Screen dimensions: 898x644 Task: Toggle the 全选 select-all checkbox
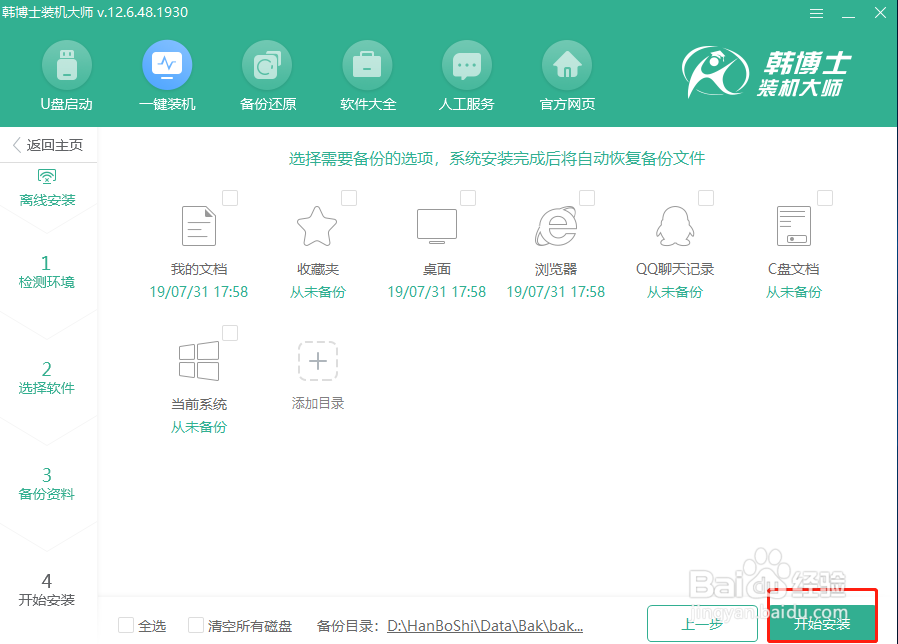click(x=124, y=625)
